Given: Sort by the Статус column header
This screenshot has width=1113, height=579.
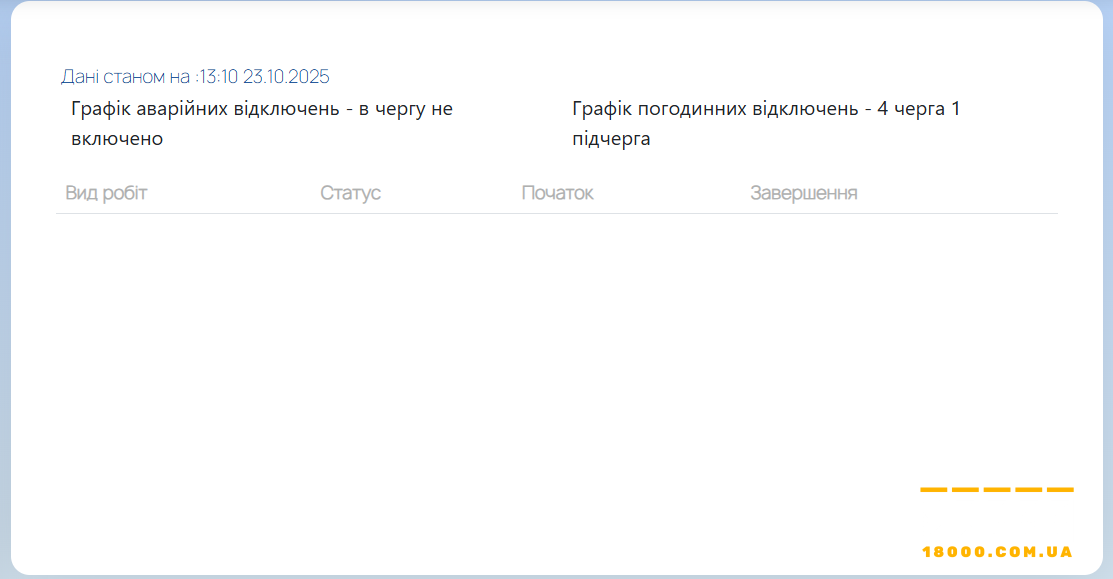Looking at the screenshot, I should click(x=350, y=193).
